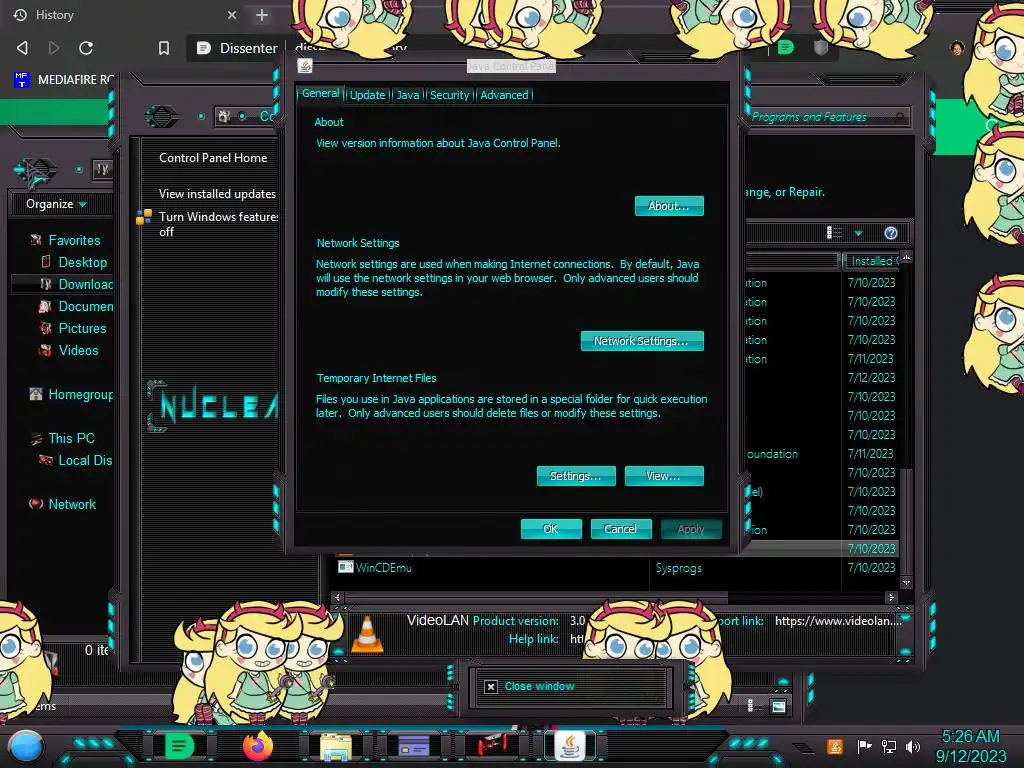1024x768 pixels.
Task: Open Network Settings... dialog
Action: pos(642,340)
